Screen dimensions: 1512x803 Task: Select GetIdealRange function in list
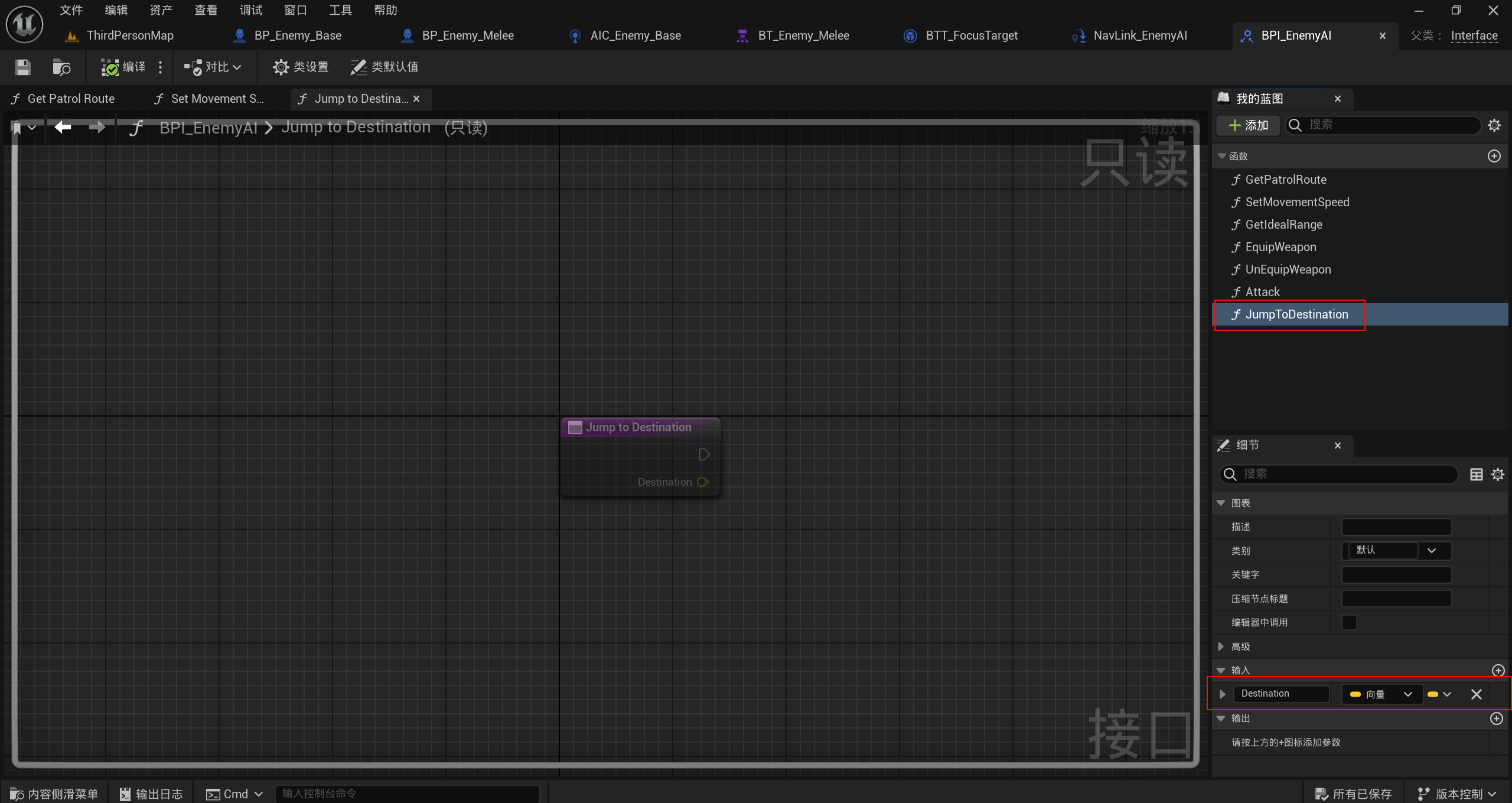tap(1283, 225)
